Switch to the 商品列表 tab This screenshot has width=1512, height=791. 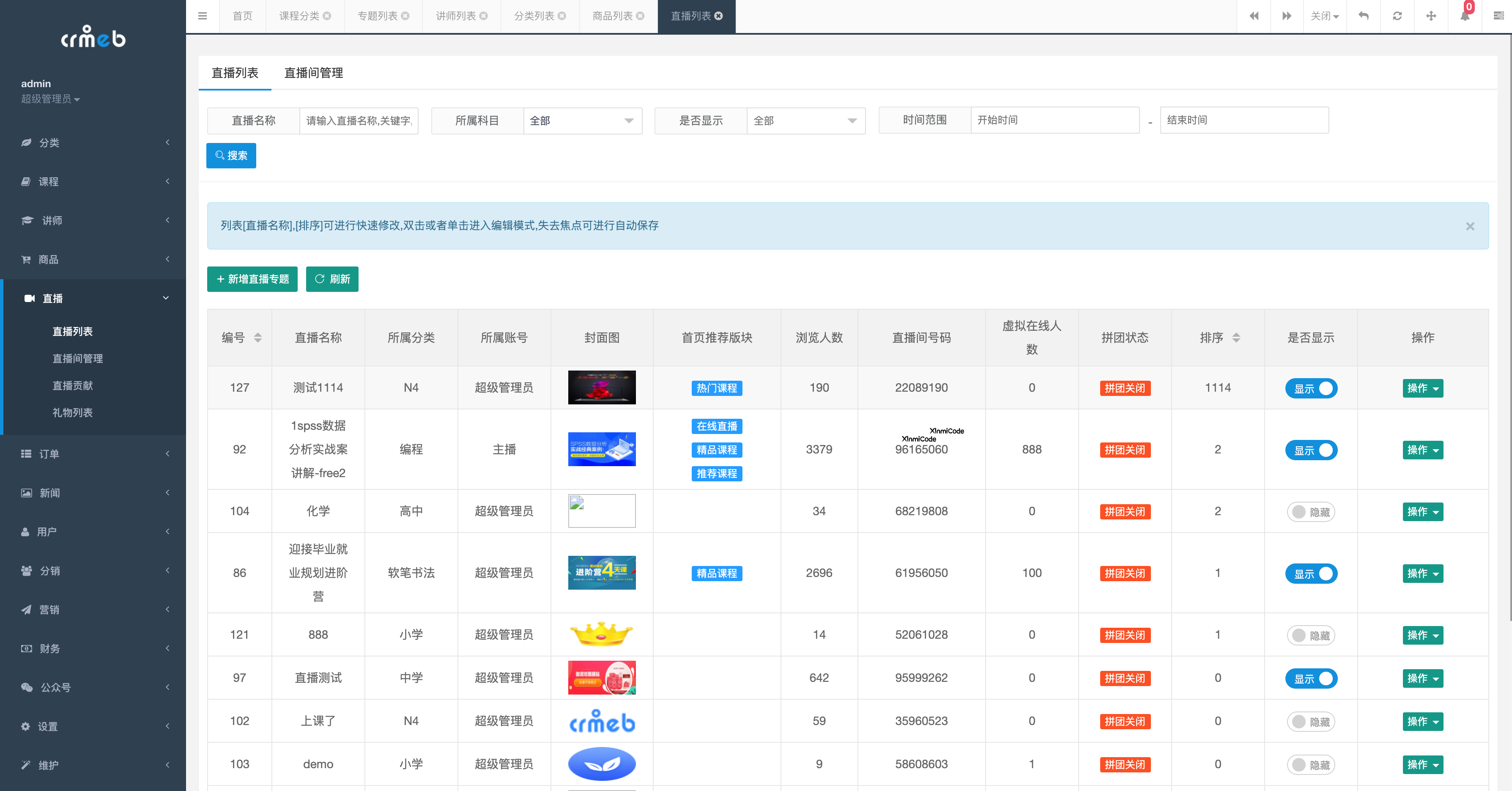(613, 16)
